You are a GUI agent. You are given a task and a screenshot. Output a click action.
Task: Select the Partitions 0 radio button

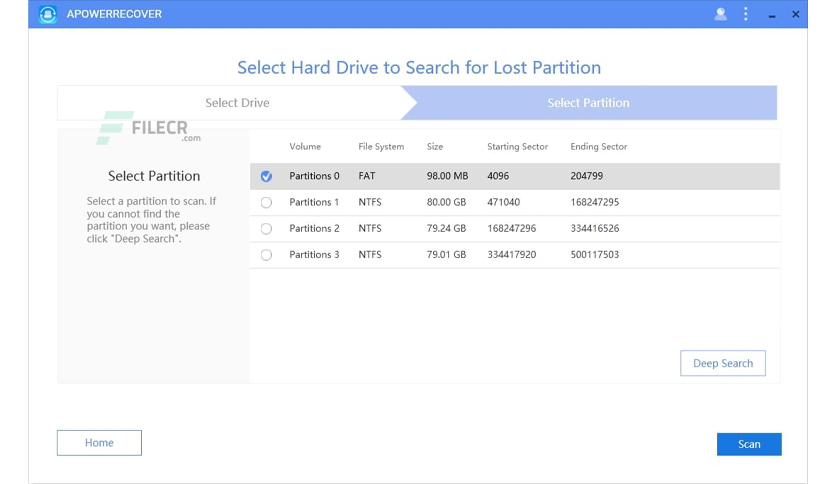(266, 176)
